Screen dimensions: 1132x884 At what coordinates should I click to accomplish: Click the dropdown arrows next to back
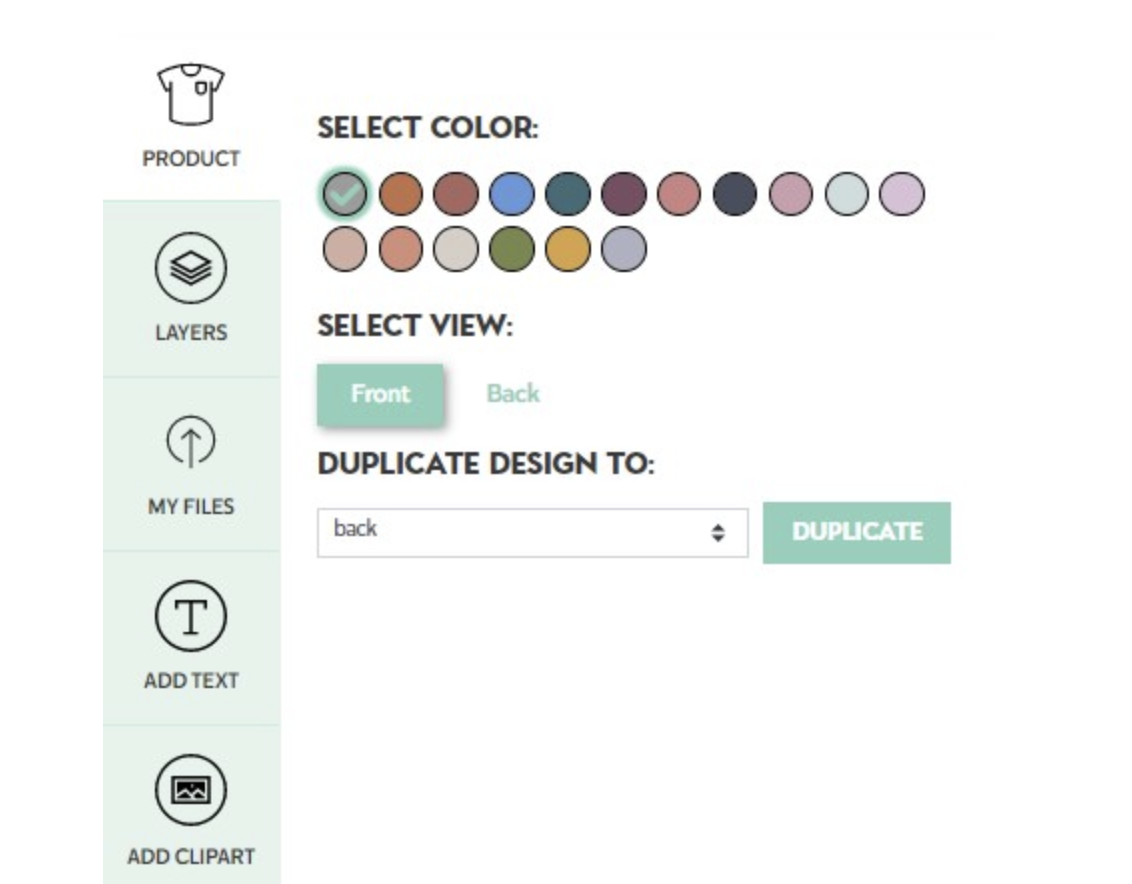coord(718,532)
